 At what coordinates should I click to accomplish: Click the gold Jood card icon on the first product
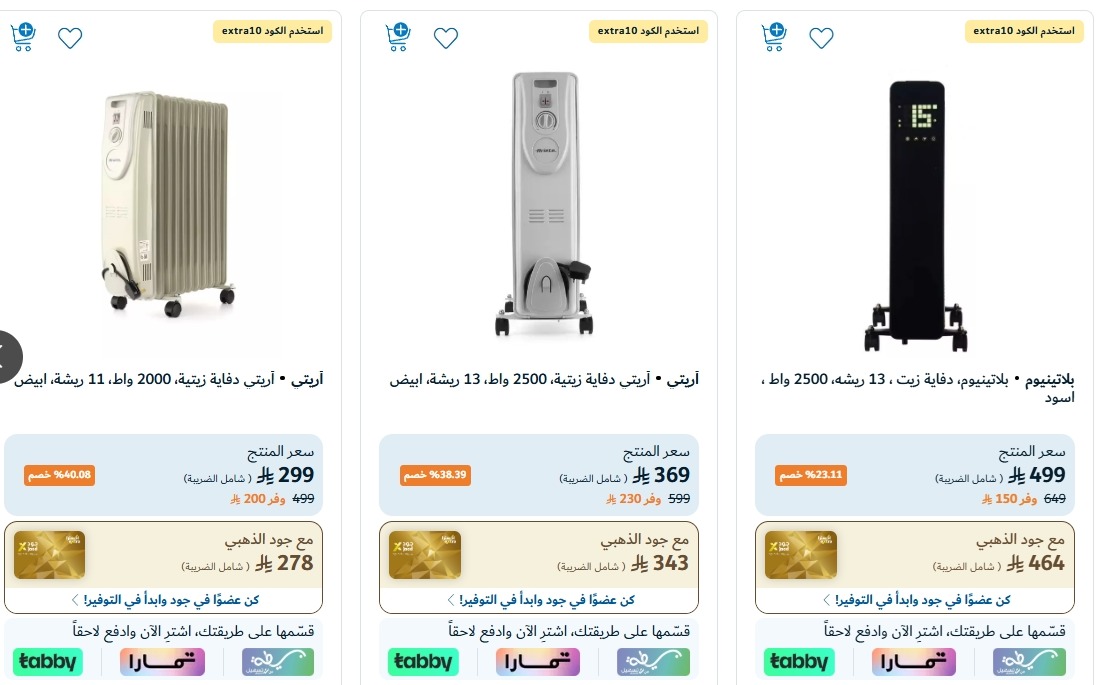click(x=49, y=552)
